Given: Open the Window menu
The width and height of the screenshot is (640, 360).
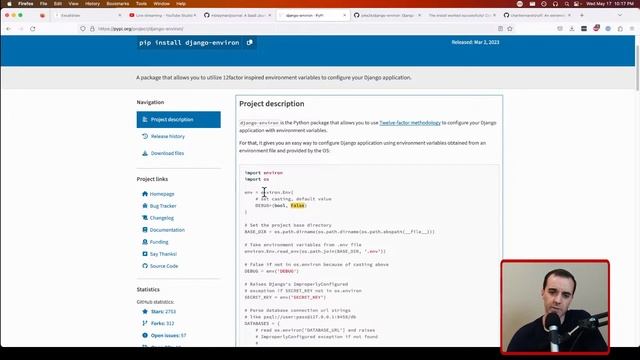Looking at the screenshot, I should coord(162,4).
